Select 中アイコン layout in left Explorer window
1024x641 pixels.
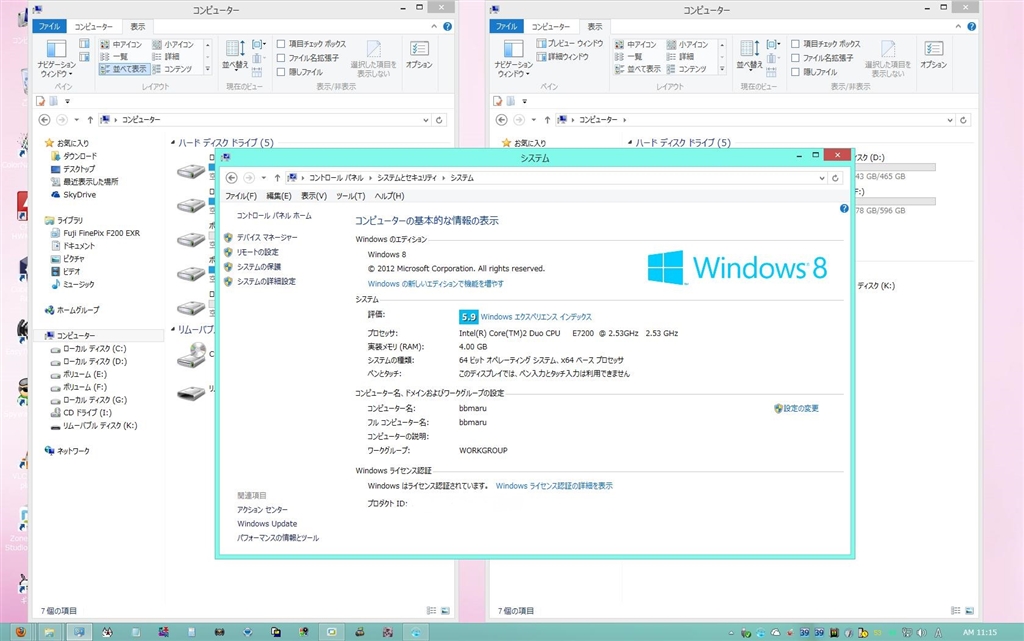point(121,44)
